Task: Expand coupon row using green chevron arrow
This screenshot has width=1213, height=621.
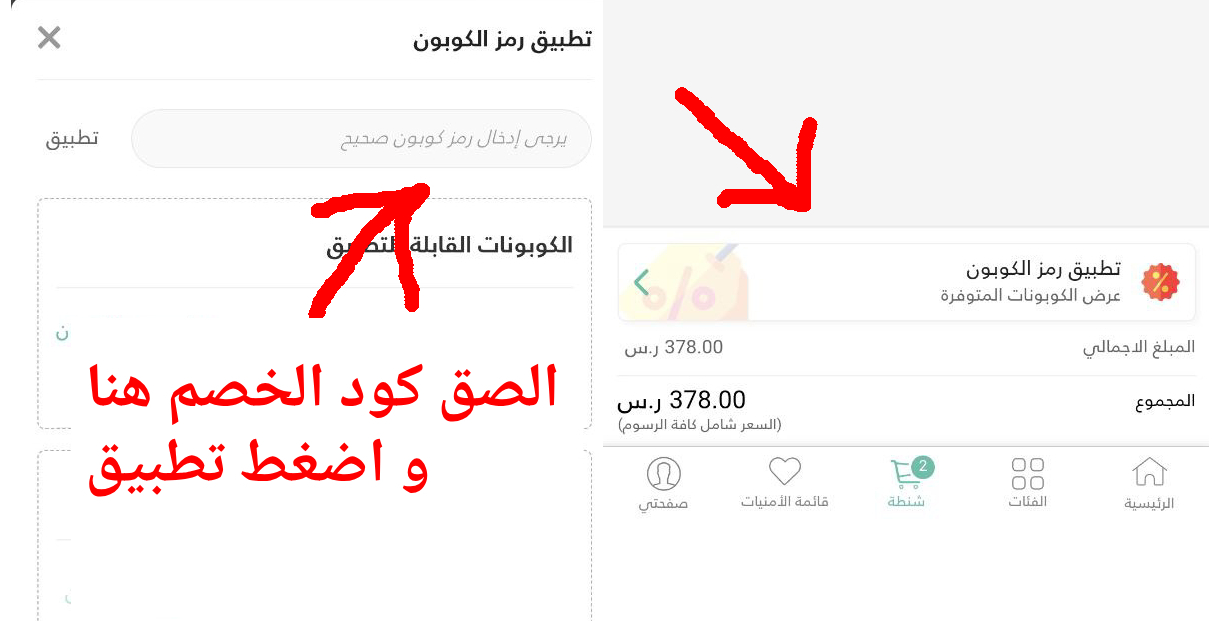Action: coord(642,283)
